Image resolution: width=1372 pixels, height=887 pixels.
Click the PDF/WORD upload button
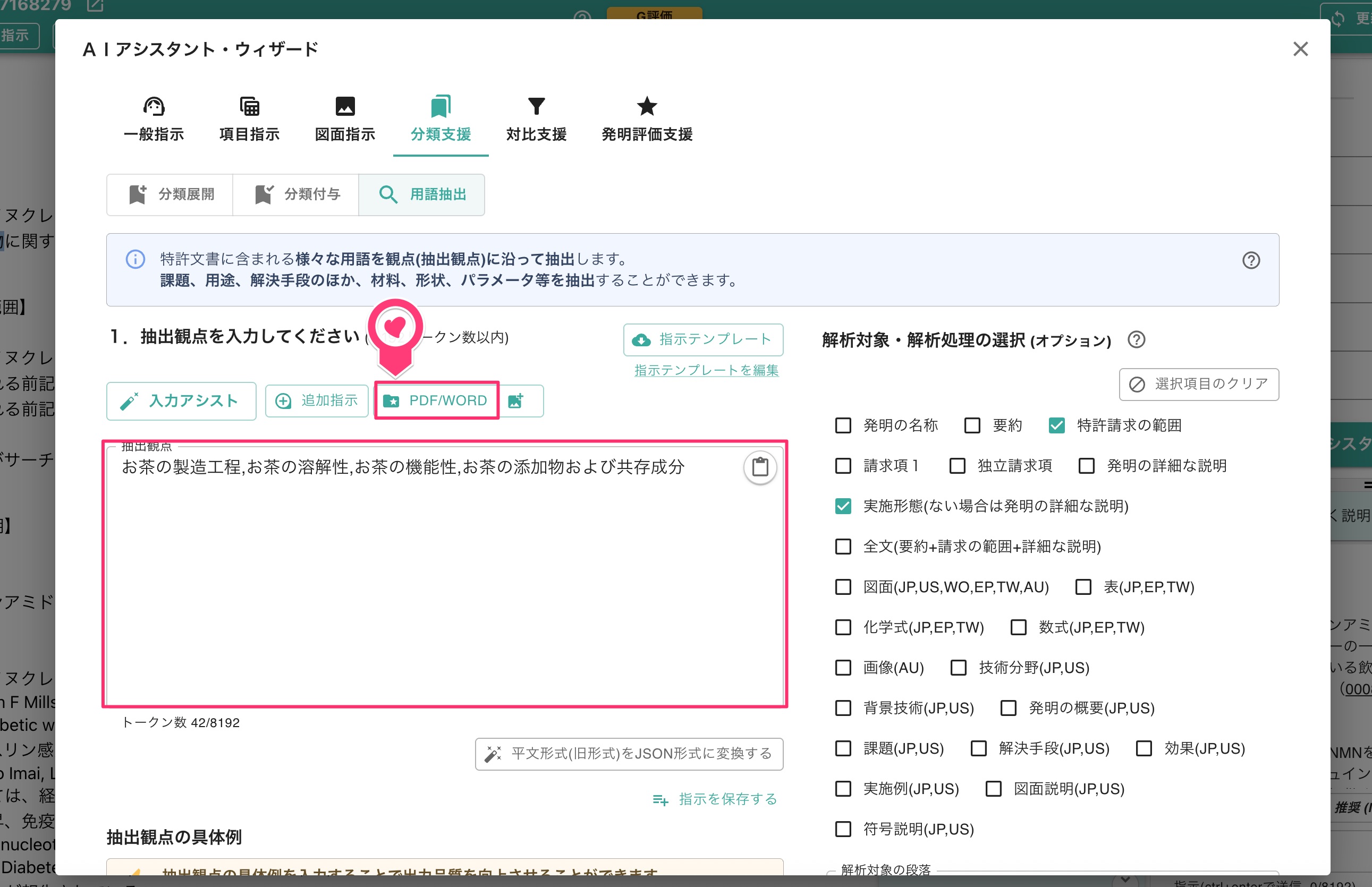coord(436,400)
